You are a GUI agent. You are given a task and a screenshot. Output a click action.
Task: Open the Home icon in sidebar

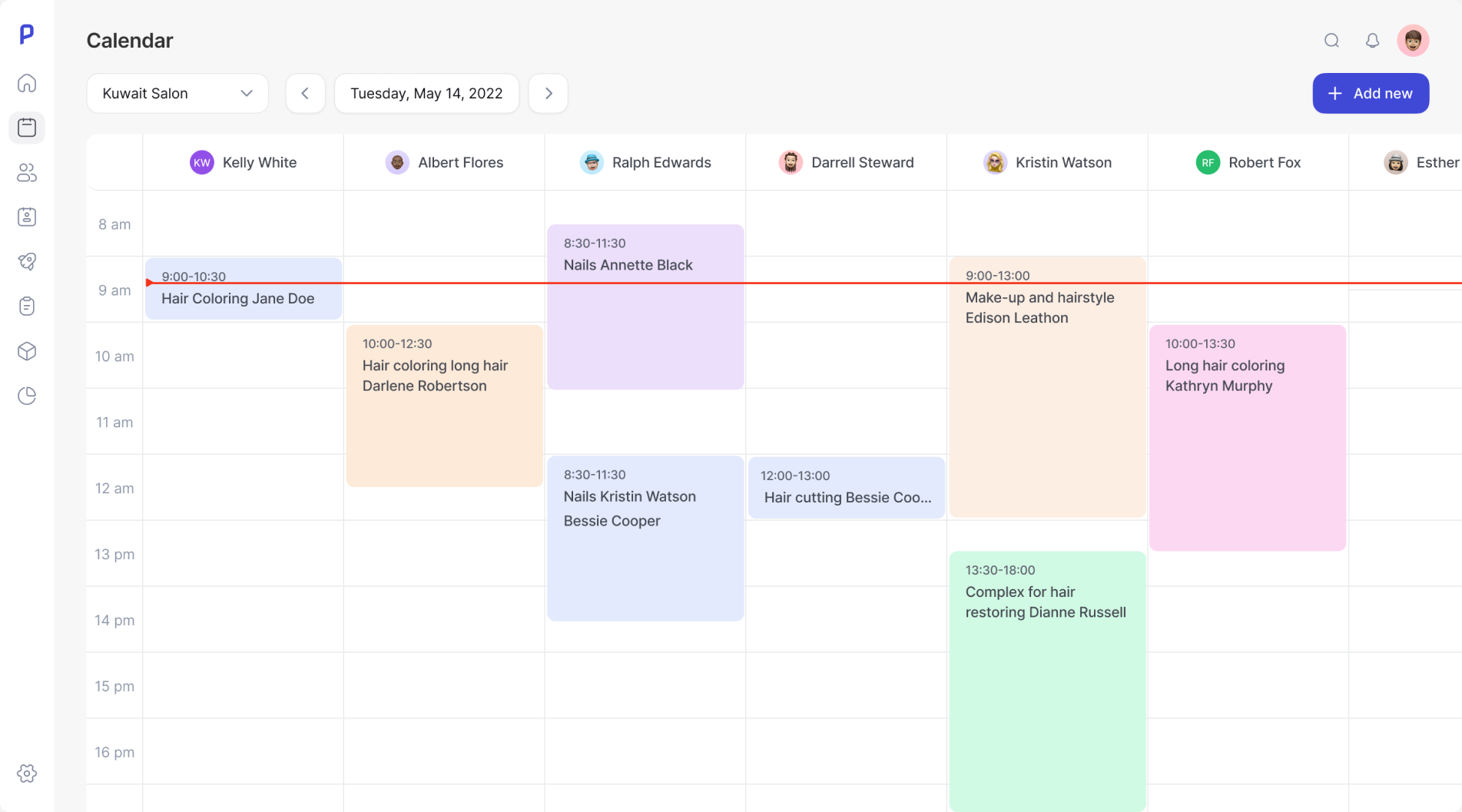pyautogui.click(x=27, y=83)
